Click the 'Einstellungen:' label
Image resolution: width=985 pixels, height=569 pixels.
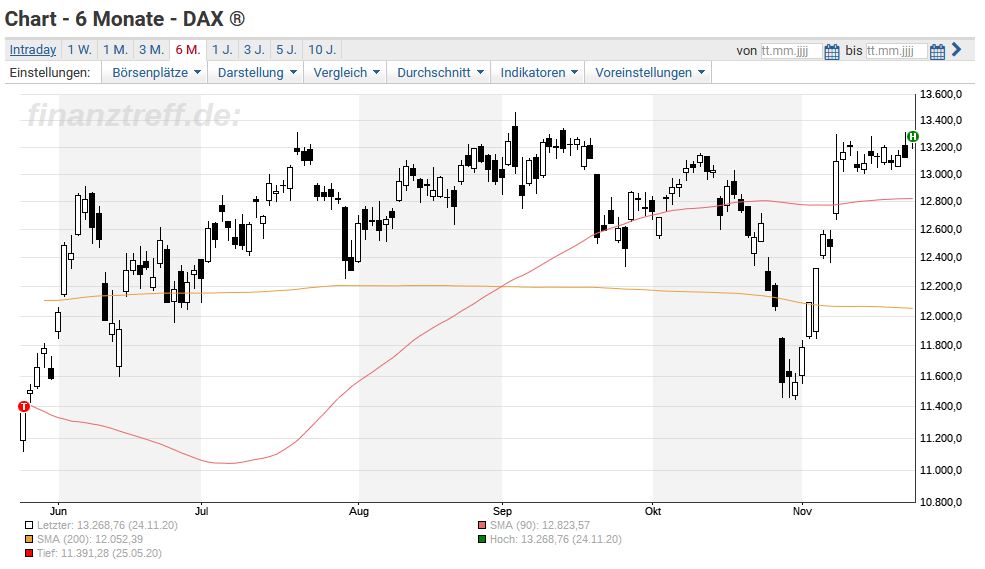tap(50, 73)
